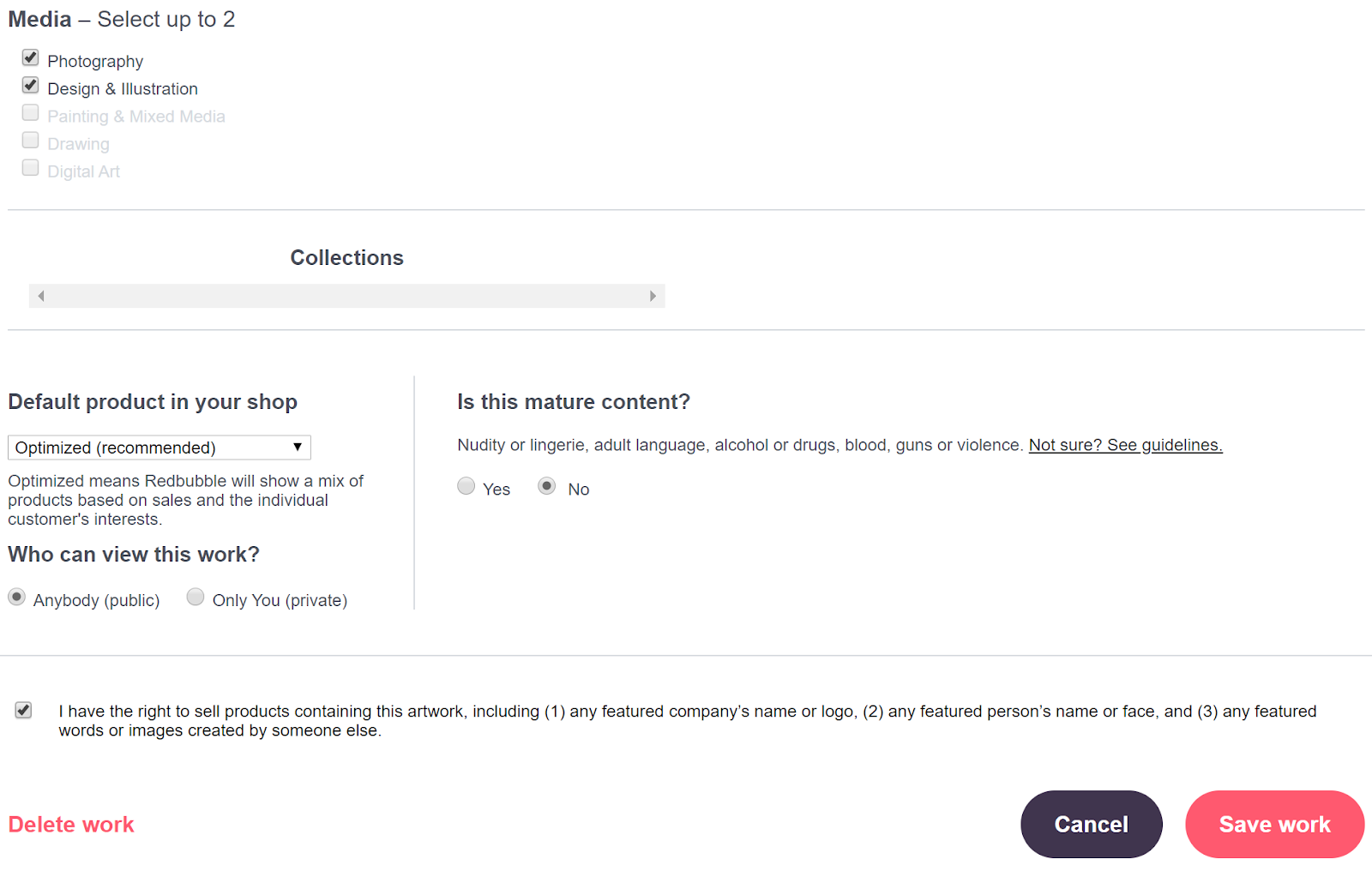The height and width of the screenshot is (871, 1372).
Task: Tick the Painting & Mixed Media checkbox
Action: point(31,113)
